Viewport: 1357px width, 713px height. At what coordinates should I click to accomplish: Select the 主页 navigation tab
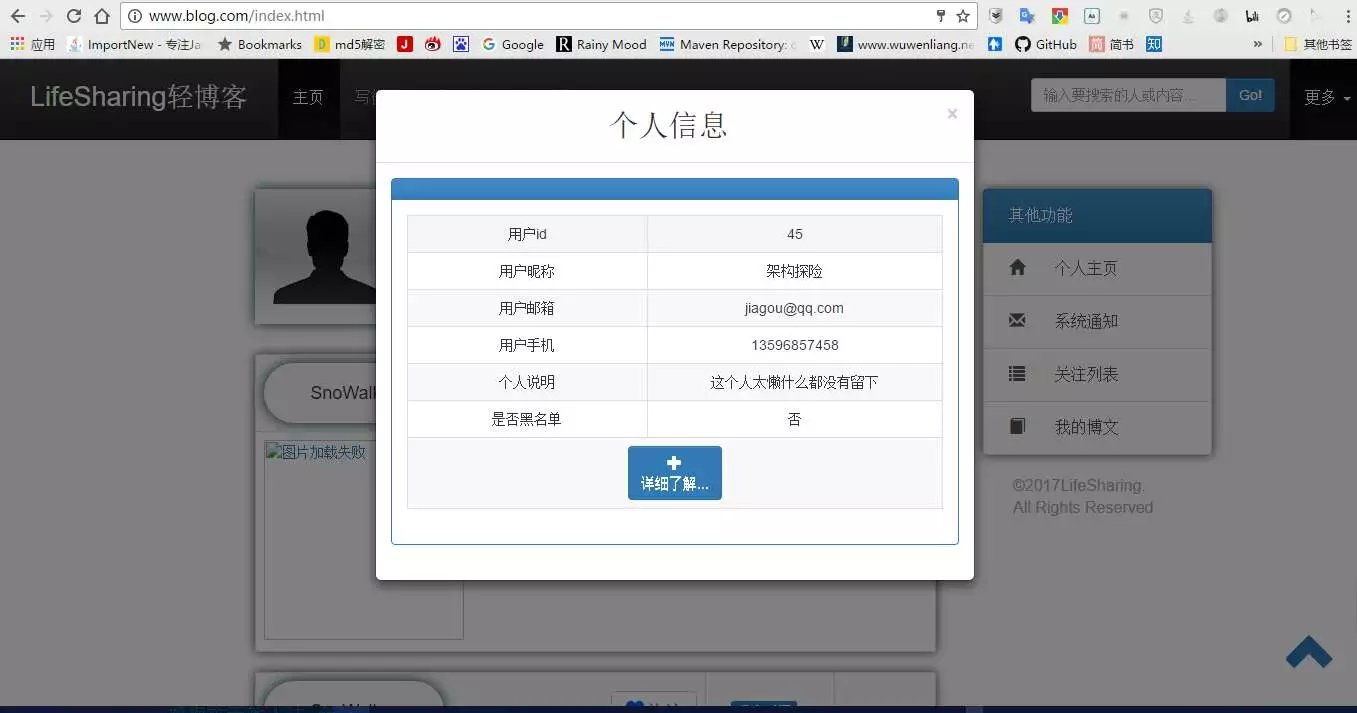308,97
